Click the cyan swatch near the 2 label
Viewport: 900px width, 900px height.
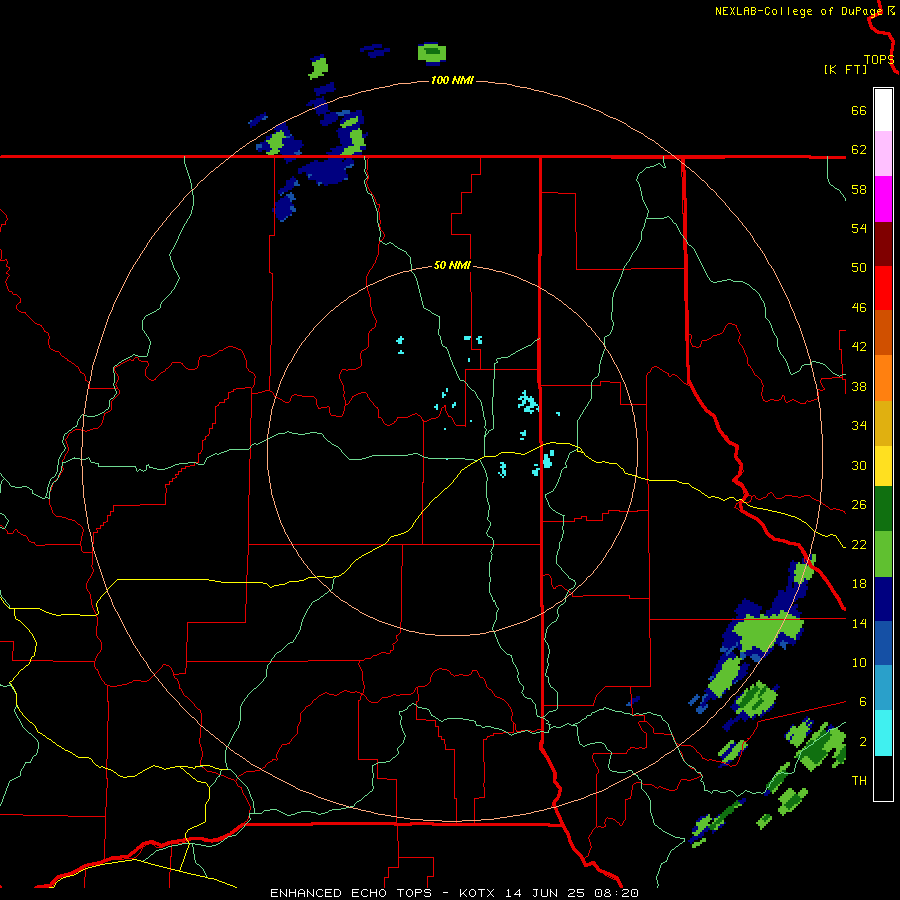[883, 734]
